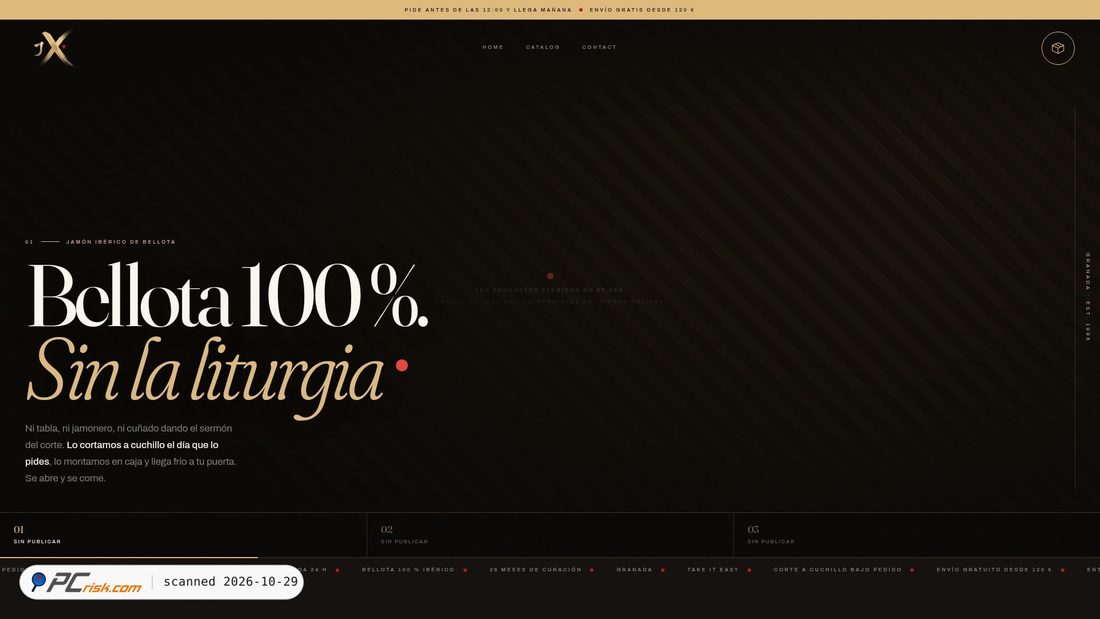Click 'Envío gratuito desde 120 €' ticker item

(993, 569)
